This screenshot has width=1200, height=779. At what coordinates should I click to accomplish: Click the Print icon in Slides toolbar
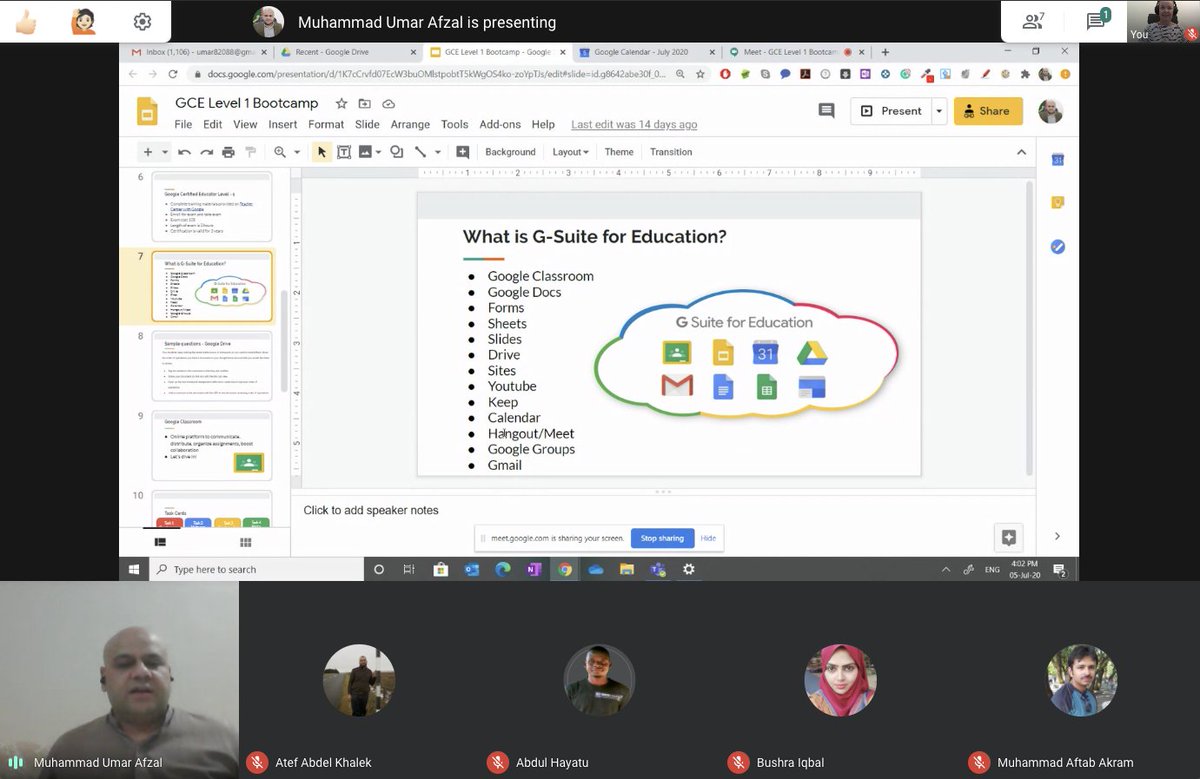pos(228,152)
